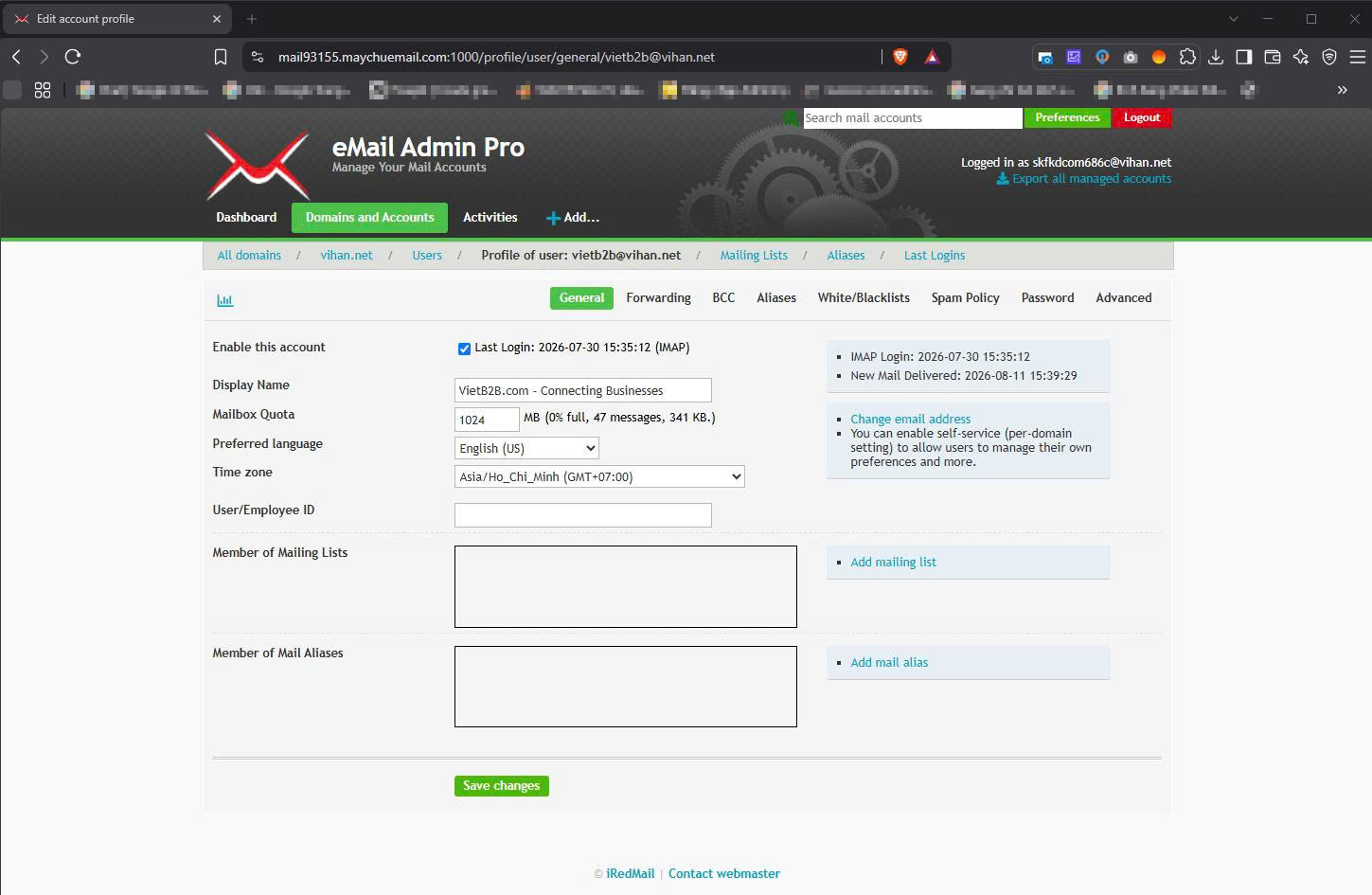1372x895 pixels.
Task: Reload the current page
Action: click(x=73, y=57)
